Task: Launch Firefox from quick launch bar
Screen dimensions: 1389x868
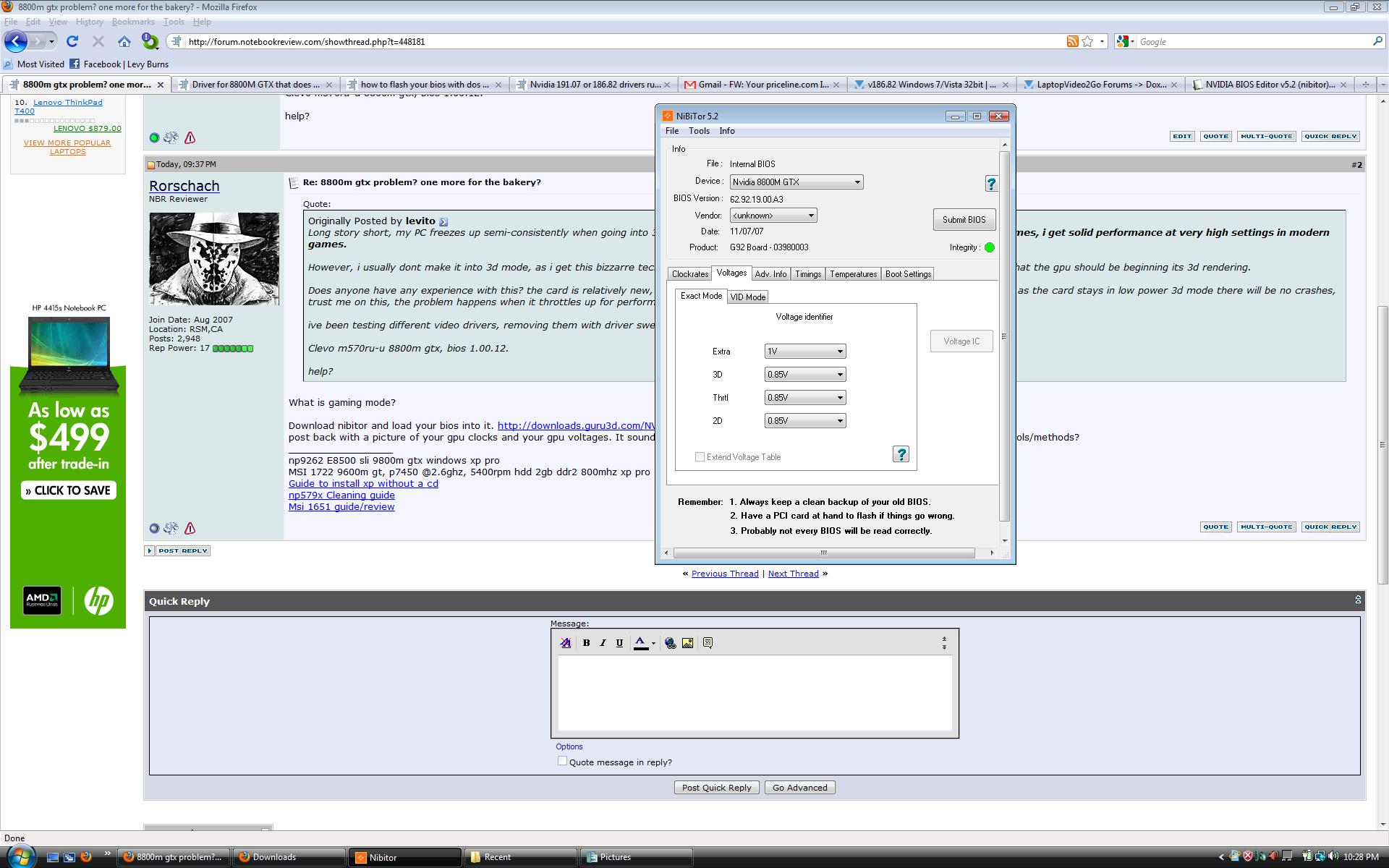Action: click(x=86, y=857)
